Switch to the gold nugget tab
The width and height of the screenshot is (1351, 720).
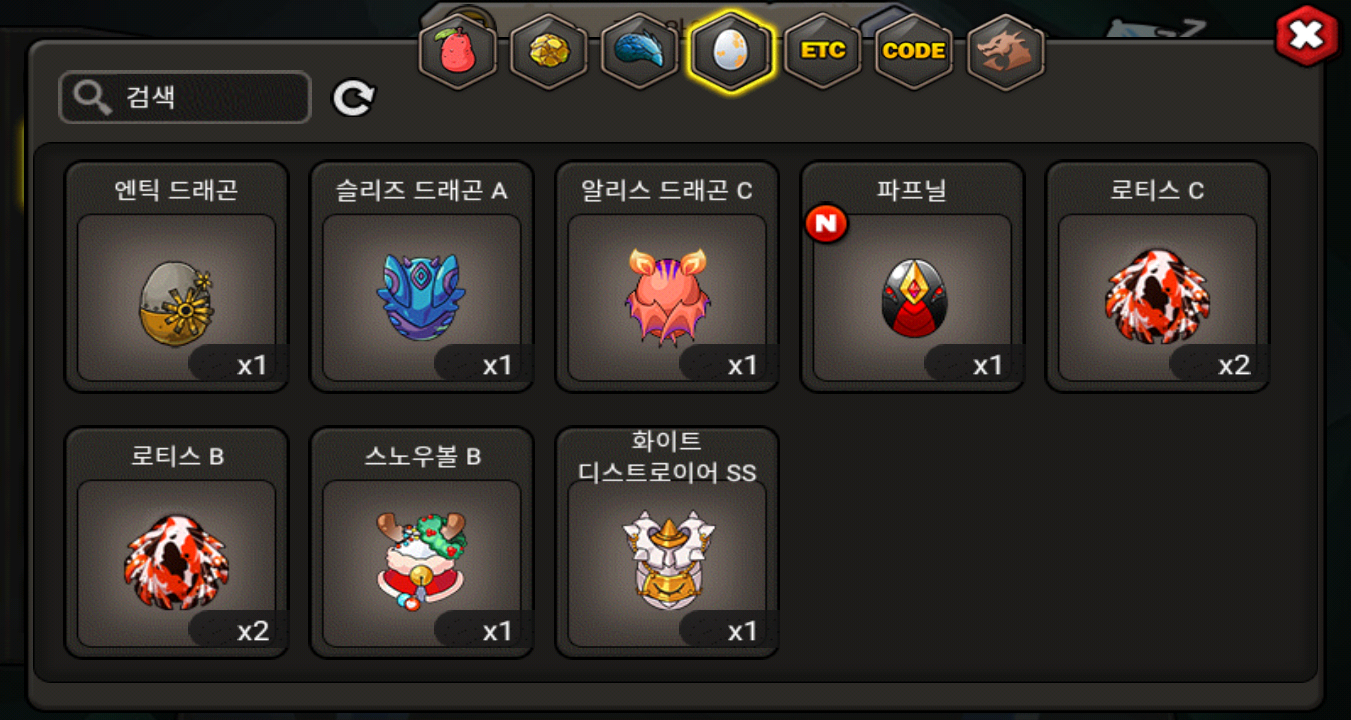click(x=548, y=52)
